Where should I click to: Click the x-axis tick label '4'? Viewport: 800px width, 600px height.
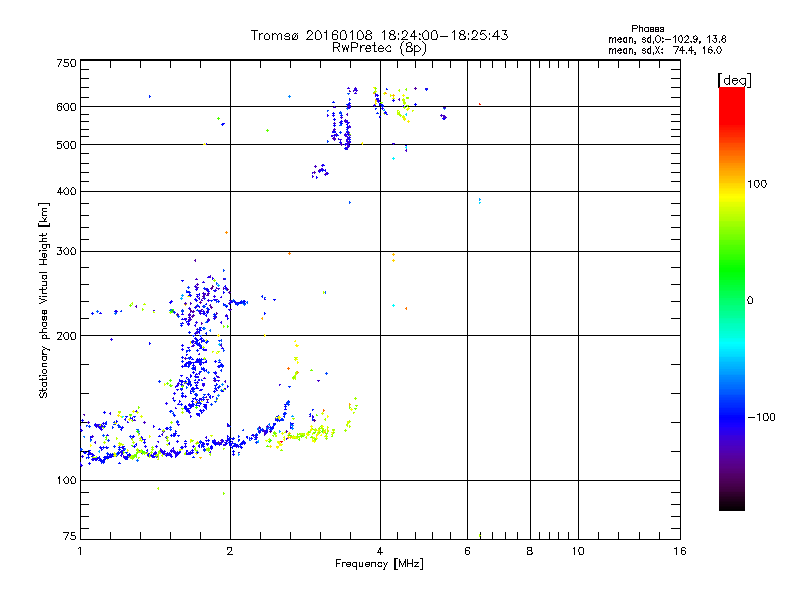click(x=380, y=551)
